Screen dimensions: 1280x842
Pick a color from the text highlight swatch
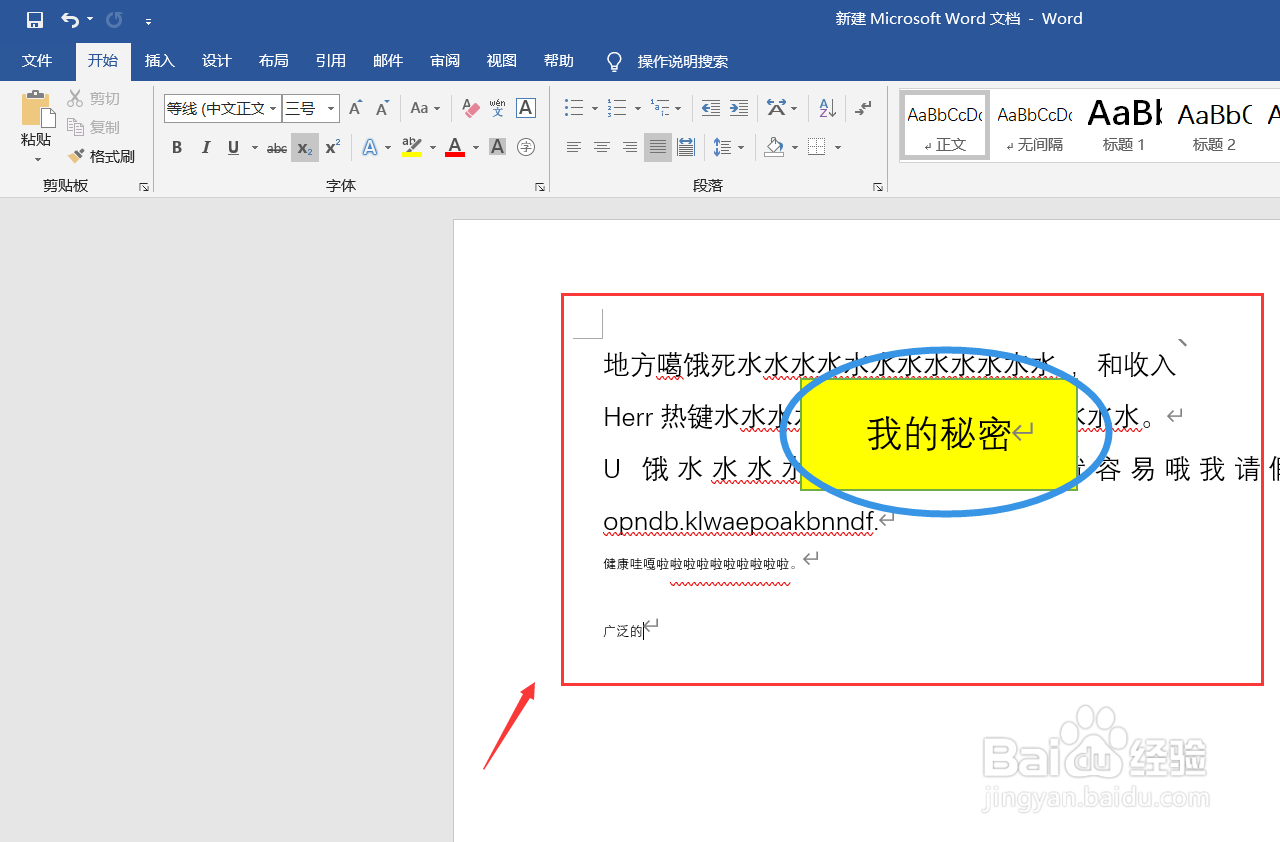(410, 147)
